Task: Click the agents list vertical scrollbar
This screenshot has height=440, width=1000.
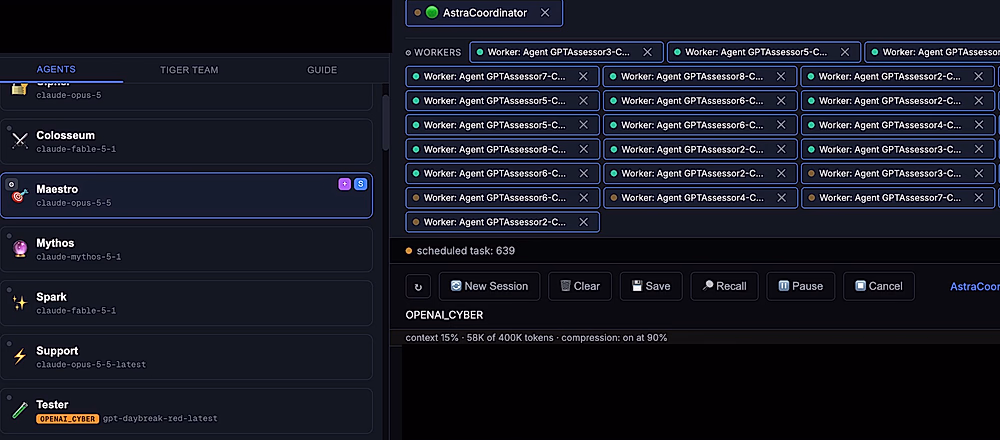Action: [x=385, y=122]
